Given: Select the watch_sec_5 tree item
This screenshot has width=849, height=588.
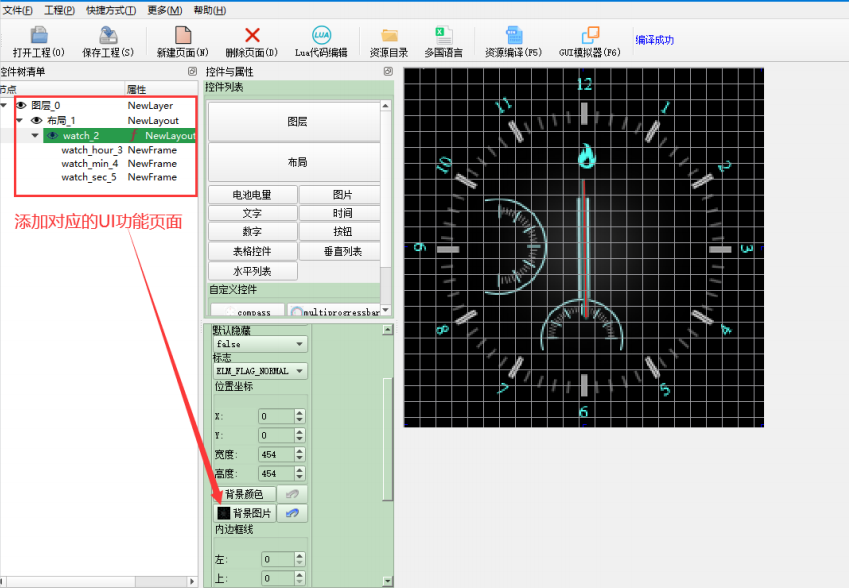Looking at the screenshot, I should click(x=89, y=177).
